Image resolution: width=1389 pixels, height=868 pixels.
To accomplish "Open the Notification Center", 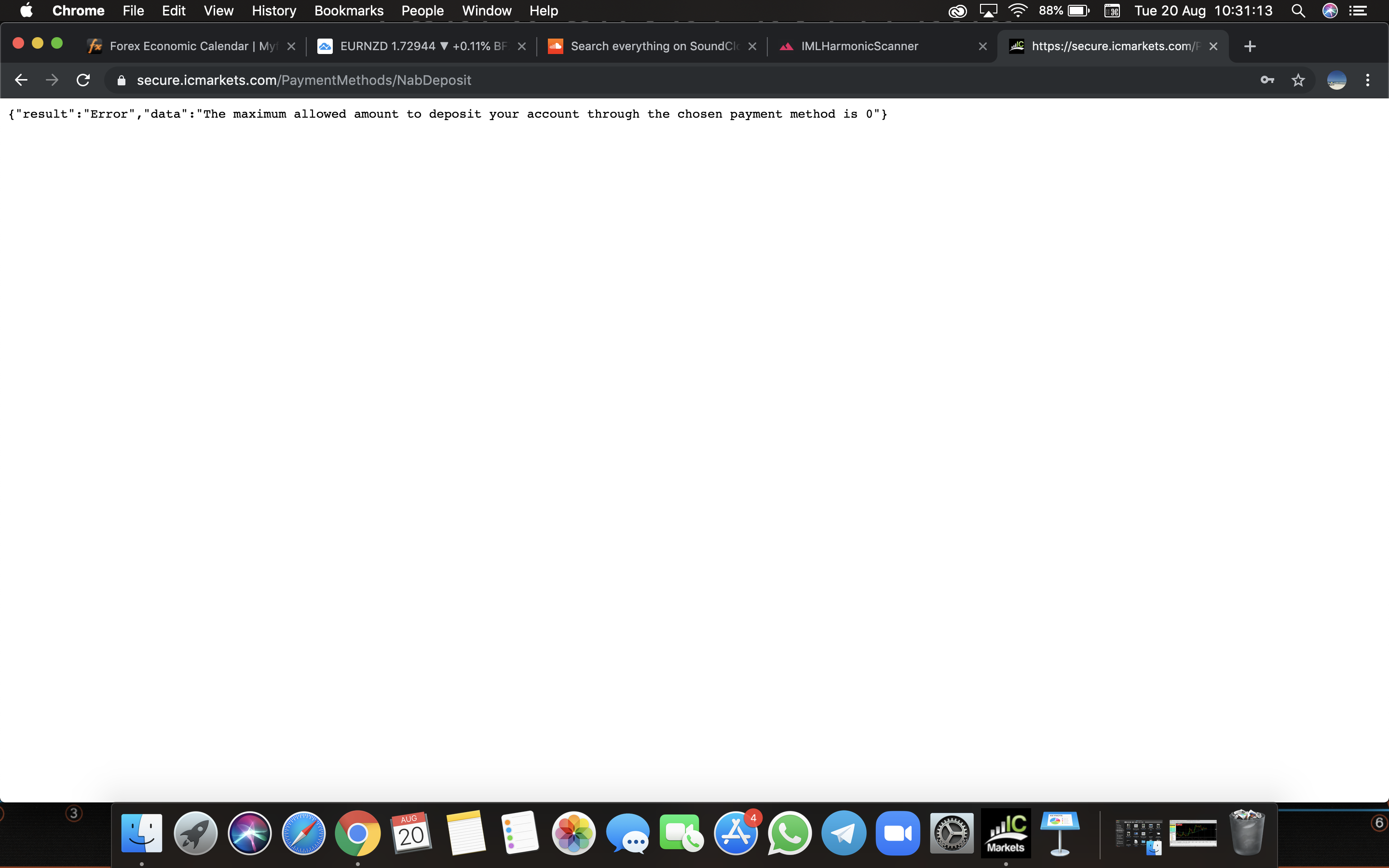I will 1358,11.
